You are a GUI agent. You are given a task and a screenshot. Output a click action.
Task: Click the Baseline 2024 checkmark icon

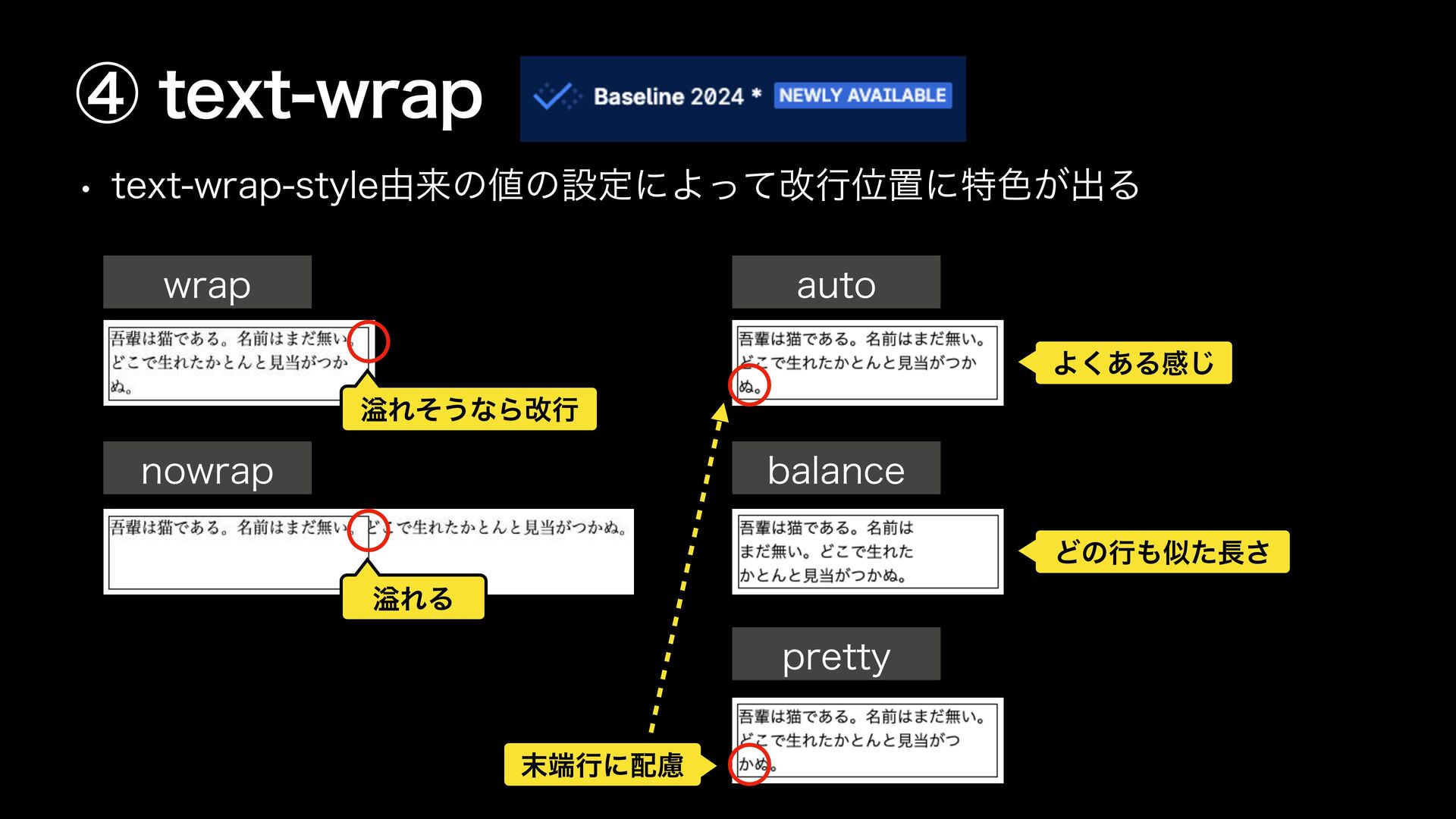tap(557, 96)
